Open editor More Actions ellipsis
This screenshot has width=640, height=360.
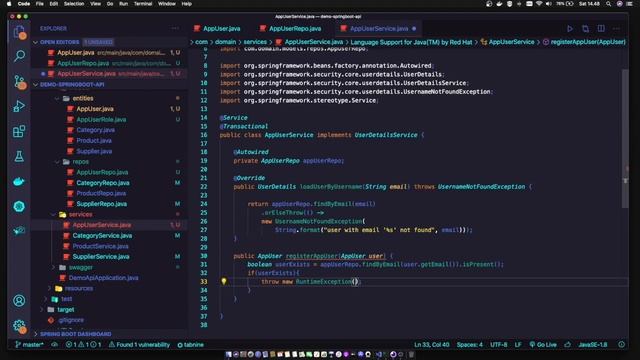tap(617, 29)
